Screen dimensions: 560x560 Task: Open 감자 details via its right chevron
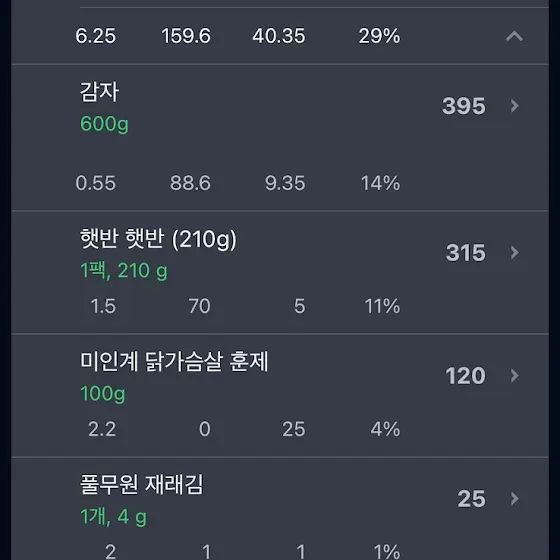(514, 106)
